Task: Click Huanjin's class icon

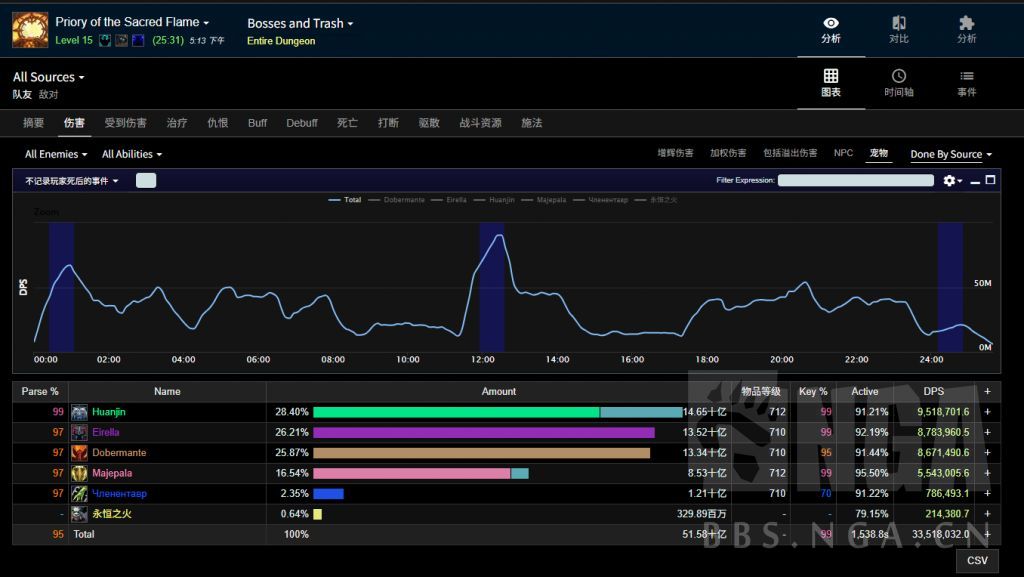Action: [x=80, y=412]
